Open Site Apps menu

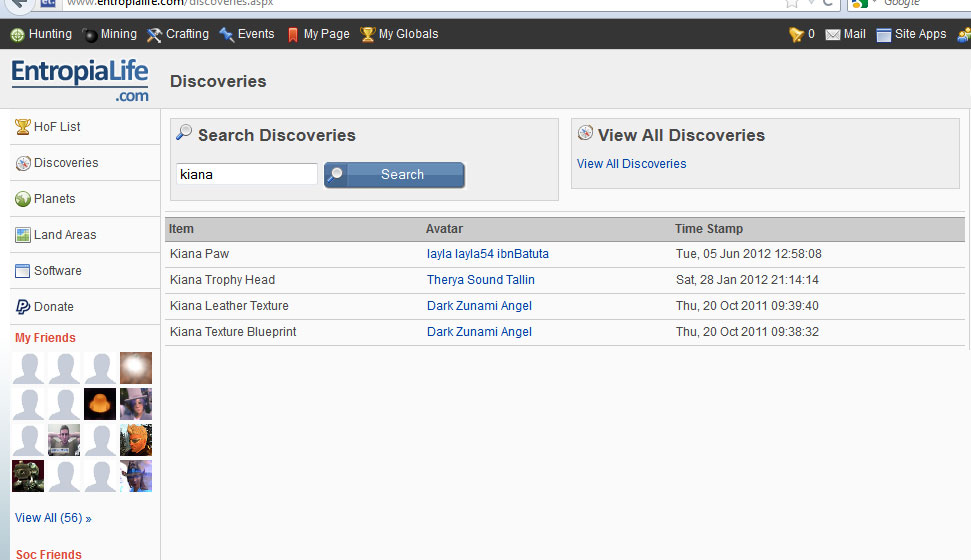920,34
